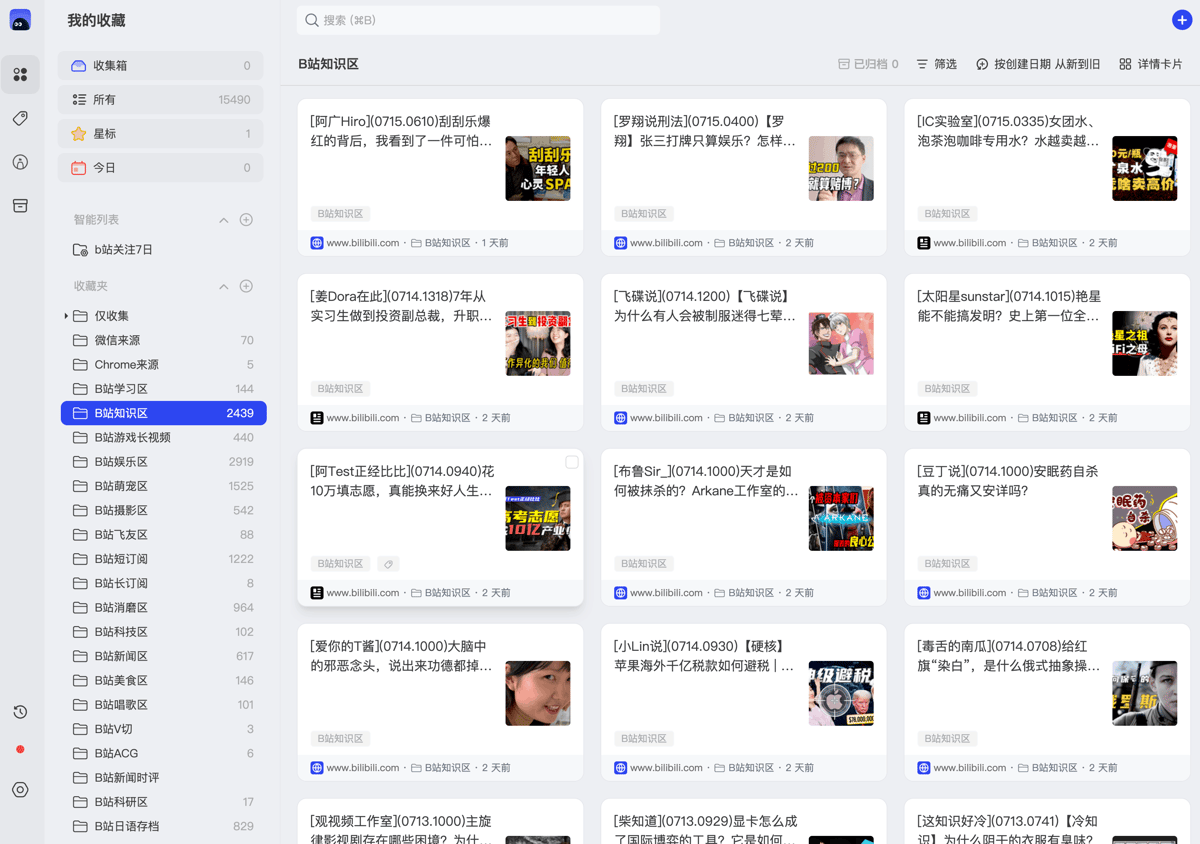Add a new smart list with plus icon

coord(246,220)
